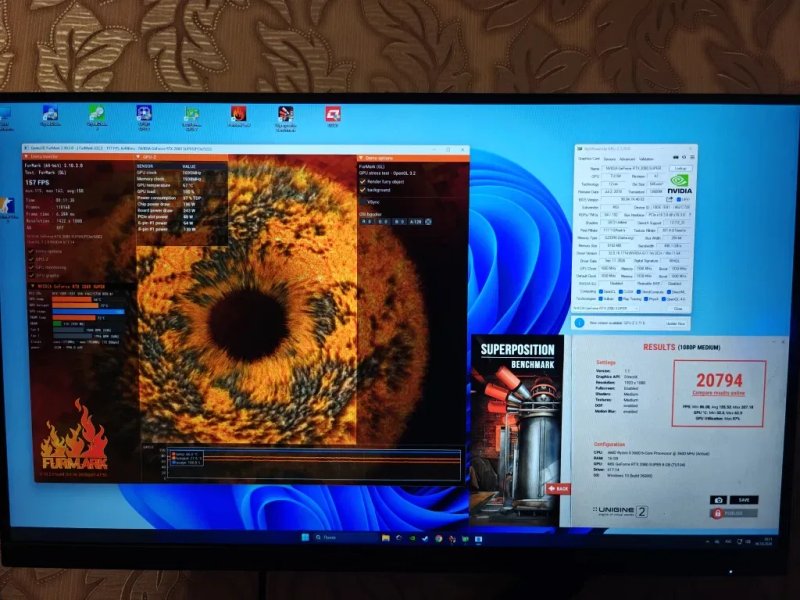The height and width of the screenshot is (600, 800).
Task: Open File Explorer from the taskbar
Action: 386,538
